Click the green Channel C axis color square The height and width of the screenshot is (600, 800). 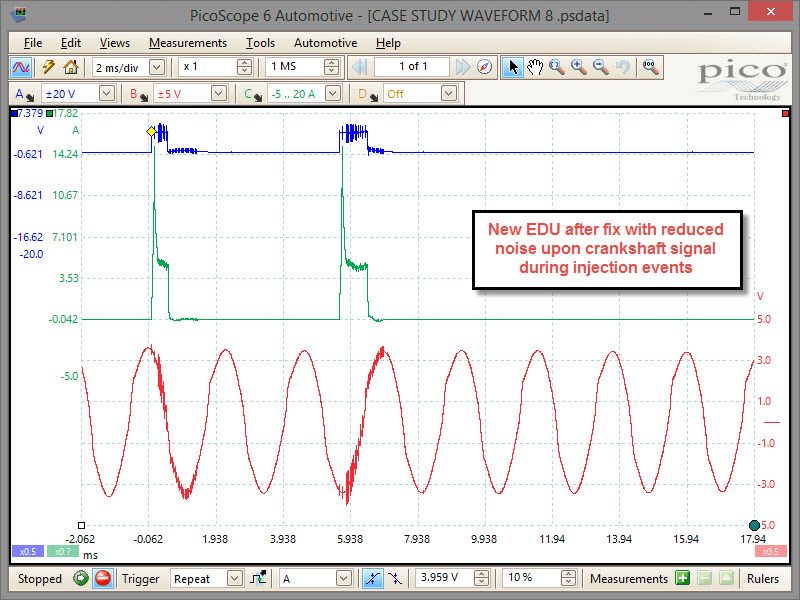[x=49, y=113]
